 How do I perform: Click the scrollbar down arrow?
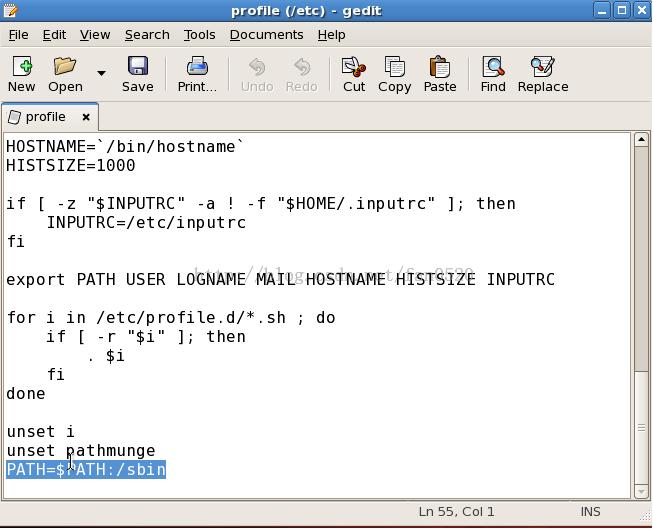click(x=641, y=492)
